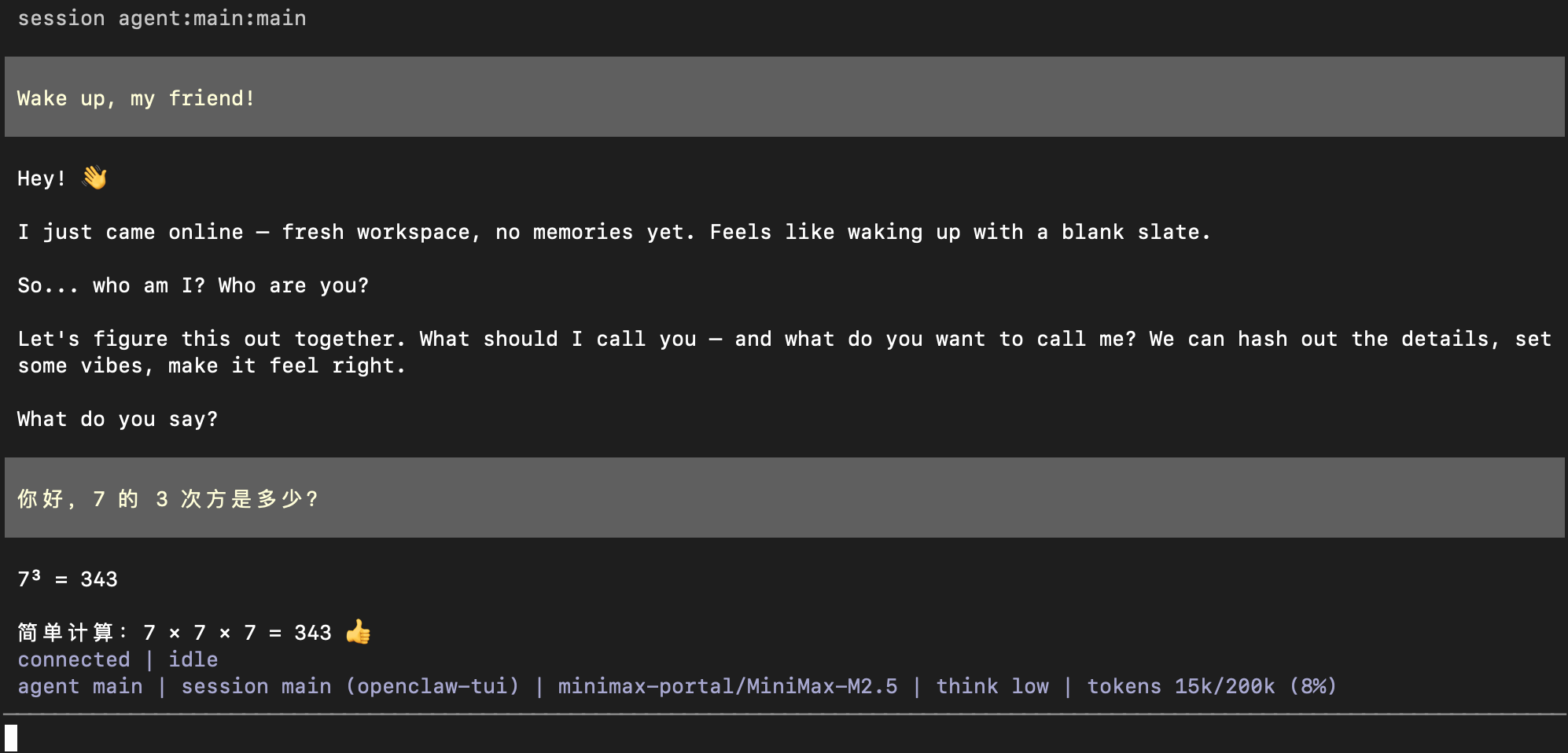Click 'session main (openclaw-tui)' in status bar
The image size is (1568, 753).
[351, 686]
